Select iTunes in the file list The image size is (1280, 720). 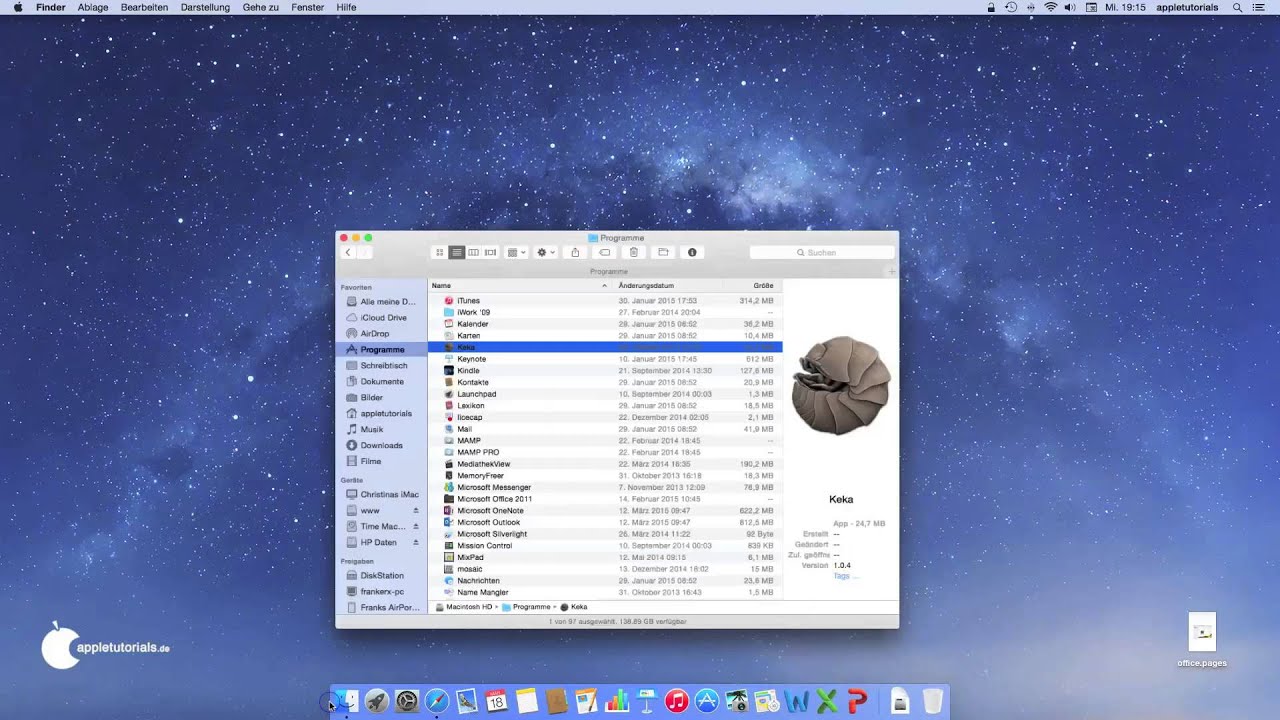click(x=605, y=301)
